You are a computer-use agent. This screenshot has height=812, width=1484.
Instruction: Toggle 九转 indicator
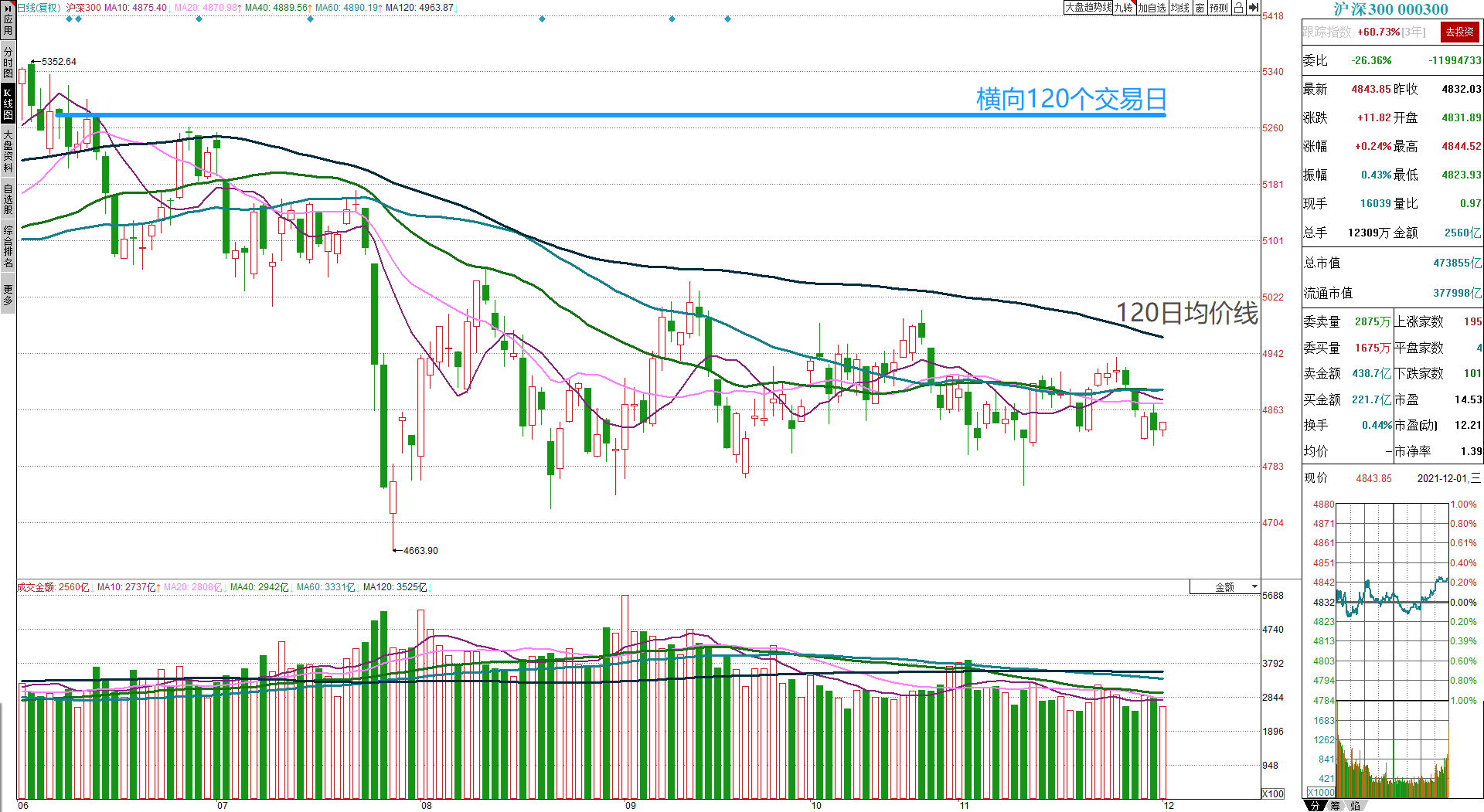tap(1124, 8)
